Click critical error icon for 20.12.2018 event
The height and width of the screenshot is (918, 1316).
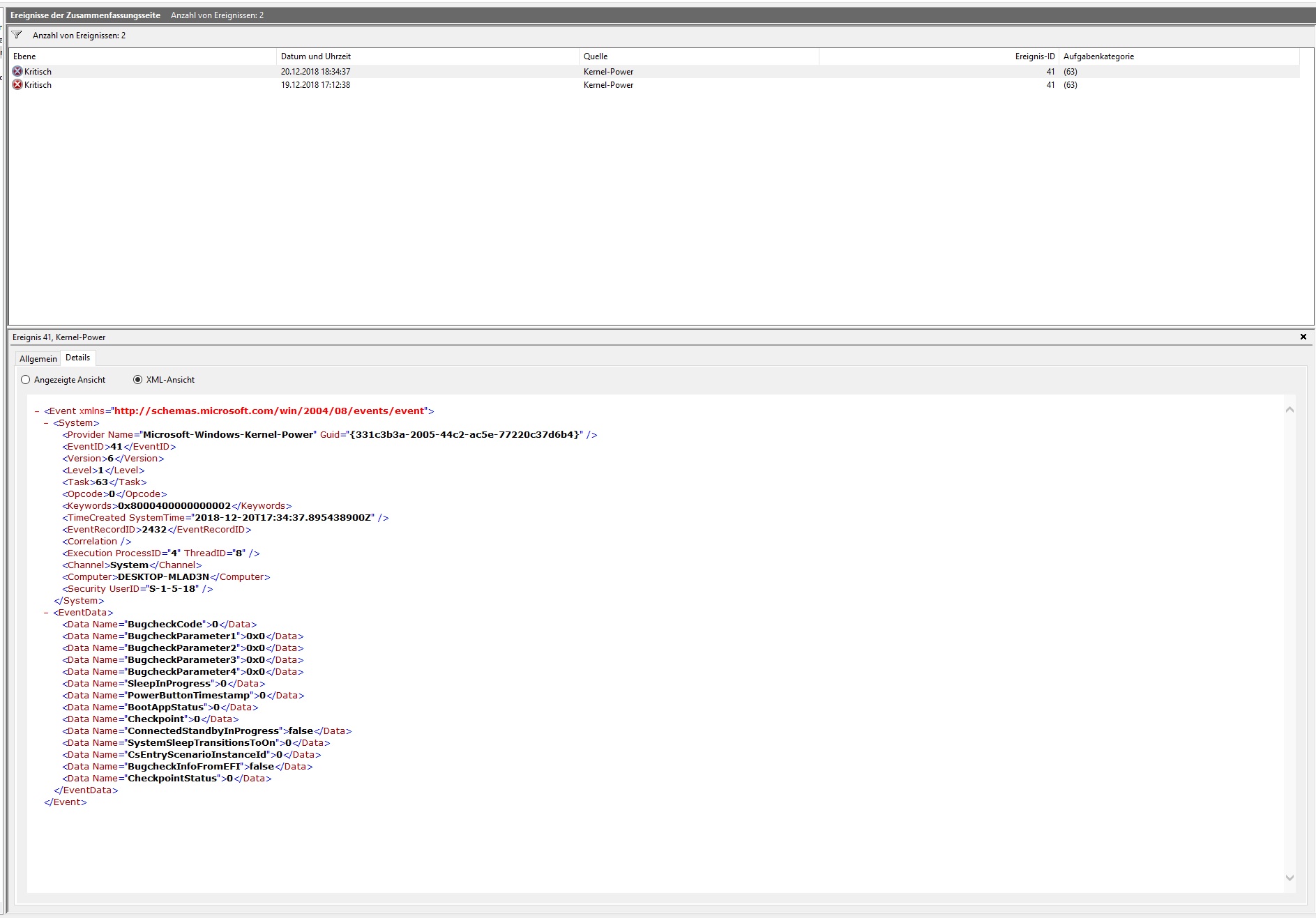pos(17,71)
